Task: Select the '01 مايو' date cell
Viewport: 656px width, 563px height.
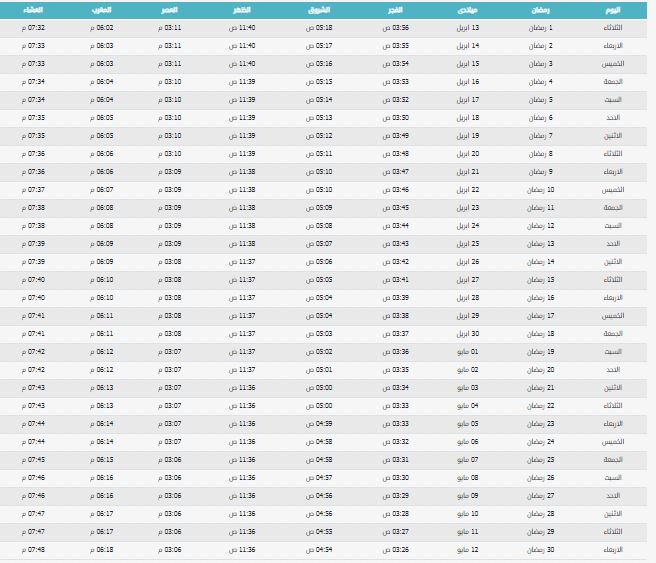Action: click(468, 352)
